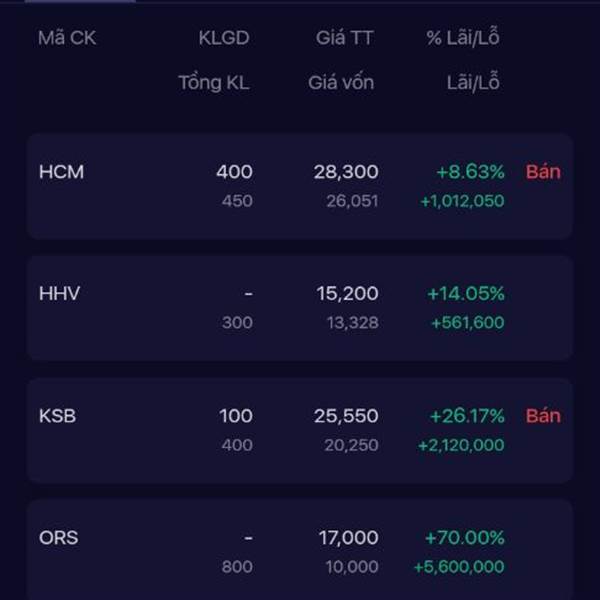Open the HHV stock row
This screenshot has width=600, height=600.
(300, 308)
